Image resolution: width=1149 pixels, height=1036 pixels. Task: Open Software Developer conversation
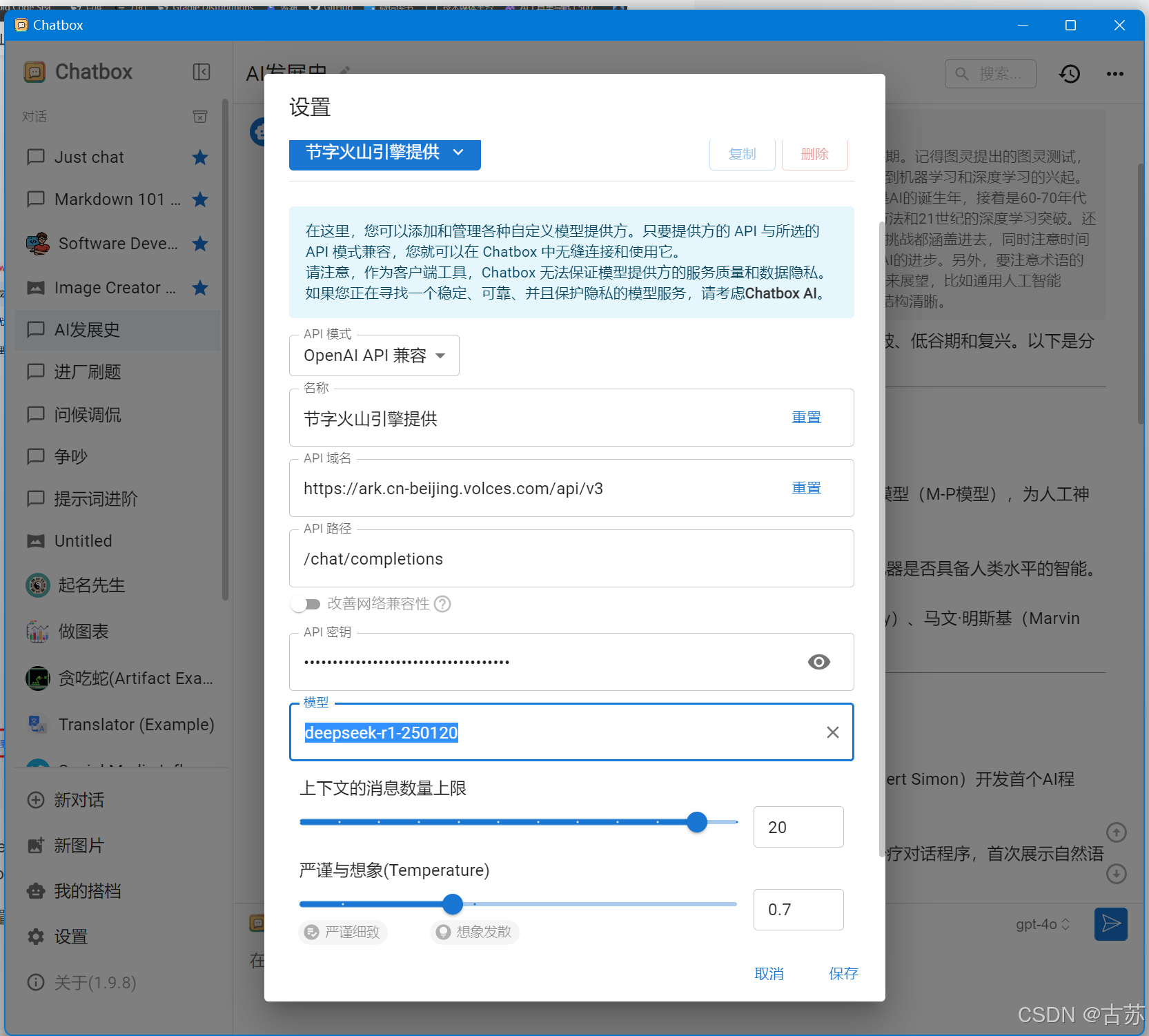[117, 244]
